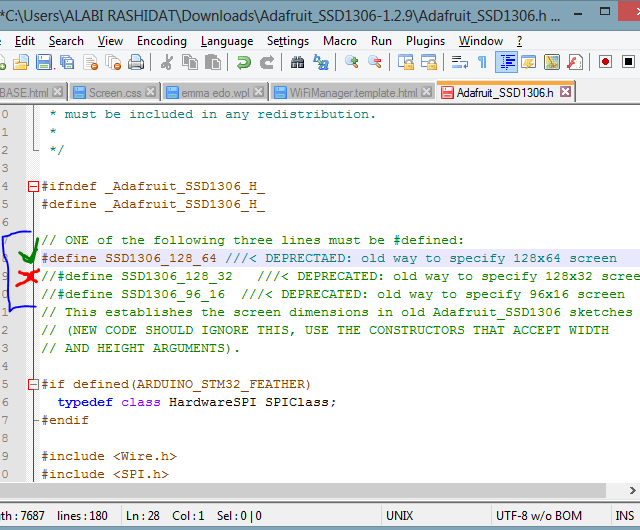This screenshot has height=530, width=640.
Task: Click the Zoom In magnifier icon
Action: point(352,62)
